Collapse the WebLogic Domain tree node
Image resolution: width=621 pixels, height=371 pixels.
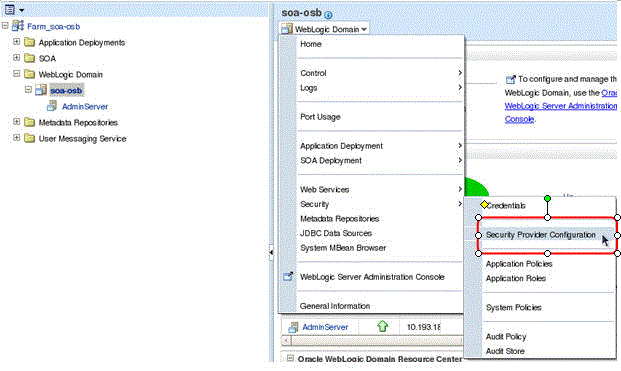(16, 73)
